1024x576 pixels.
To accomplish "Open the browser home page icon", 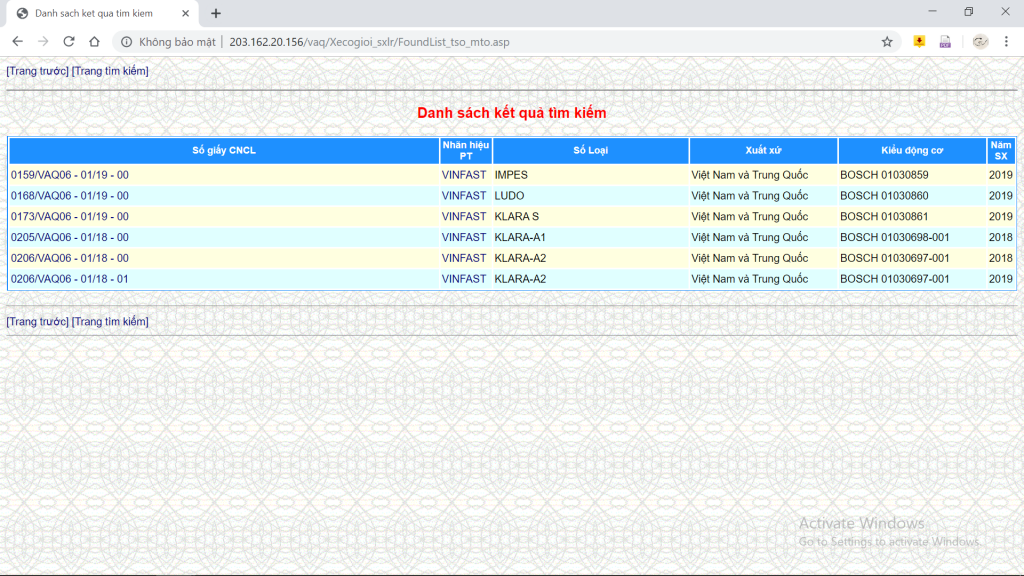I will (x=94, y=42).
